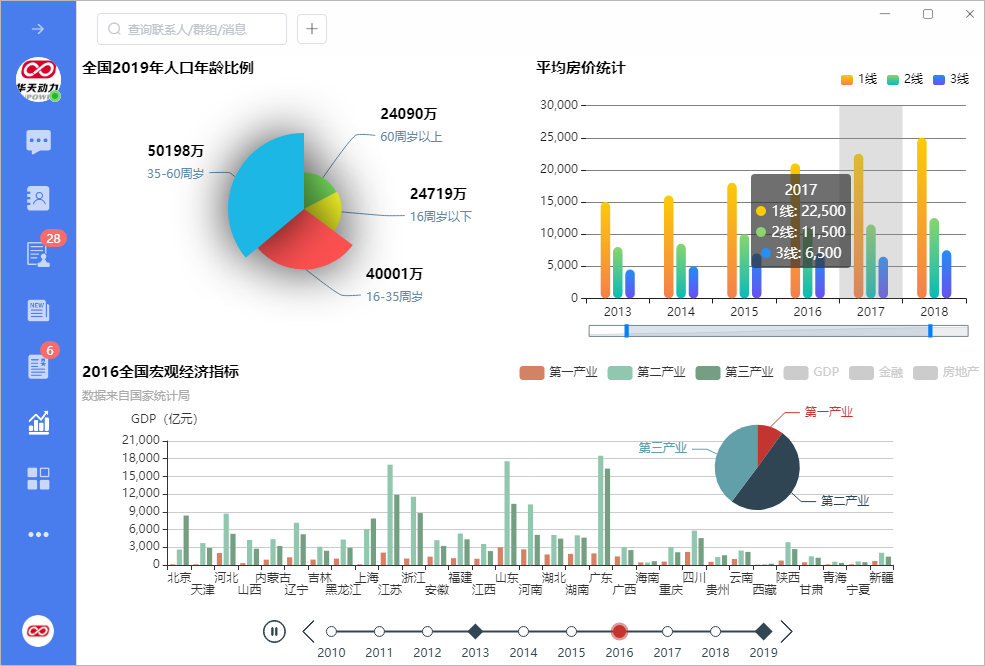985x666 pixels.
Task: Advance timeline with the right chevron
Action: pyautogui.click(x=787, y=631)
